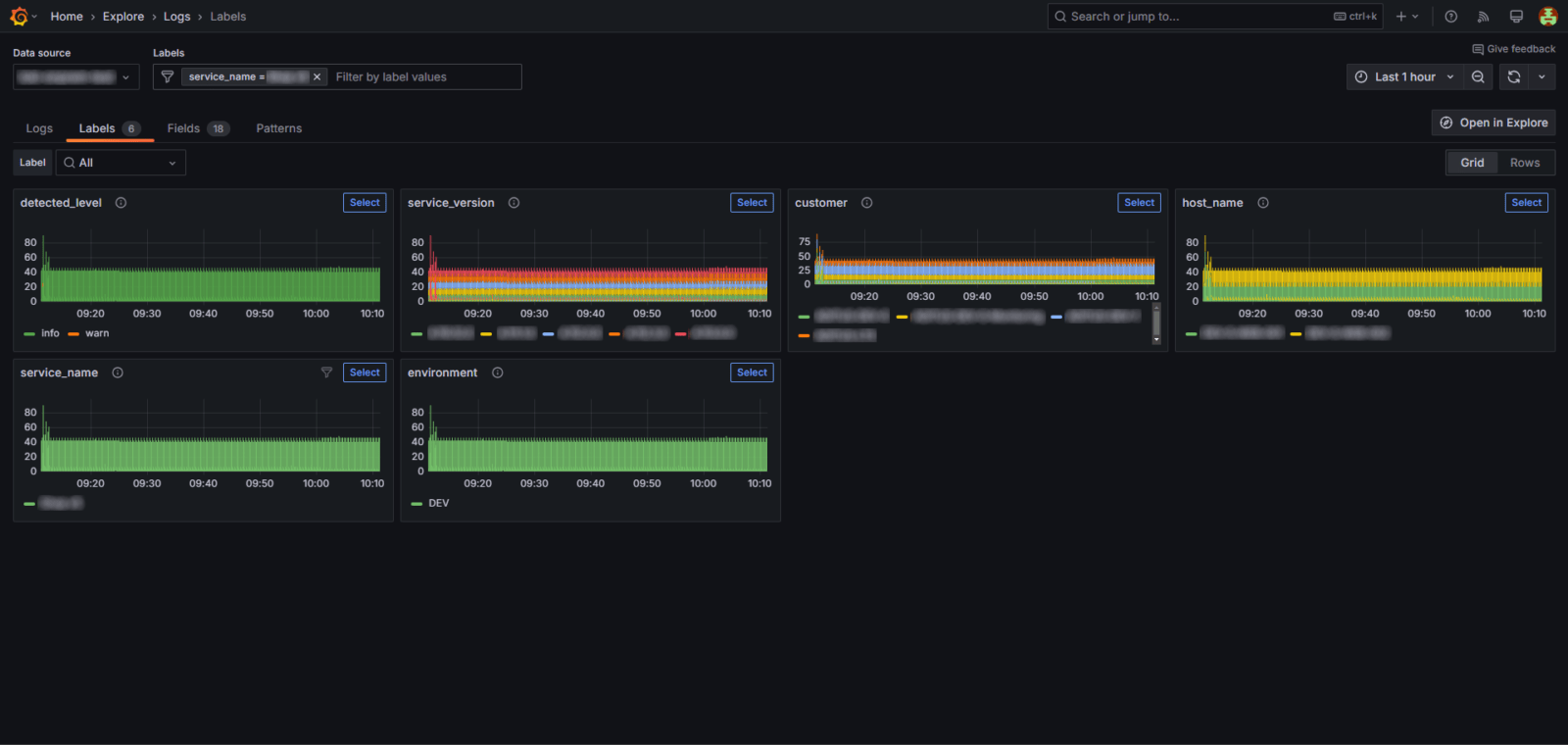The width and height of the screenshot is (1568, 745).
Task: Switch to the Fields tab
Action: [198, 128]
